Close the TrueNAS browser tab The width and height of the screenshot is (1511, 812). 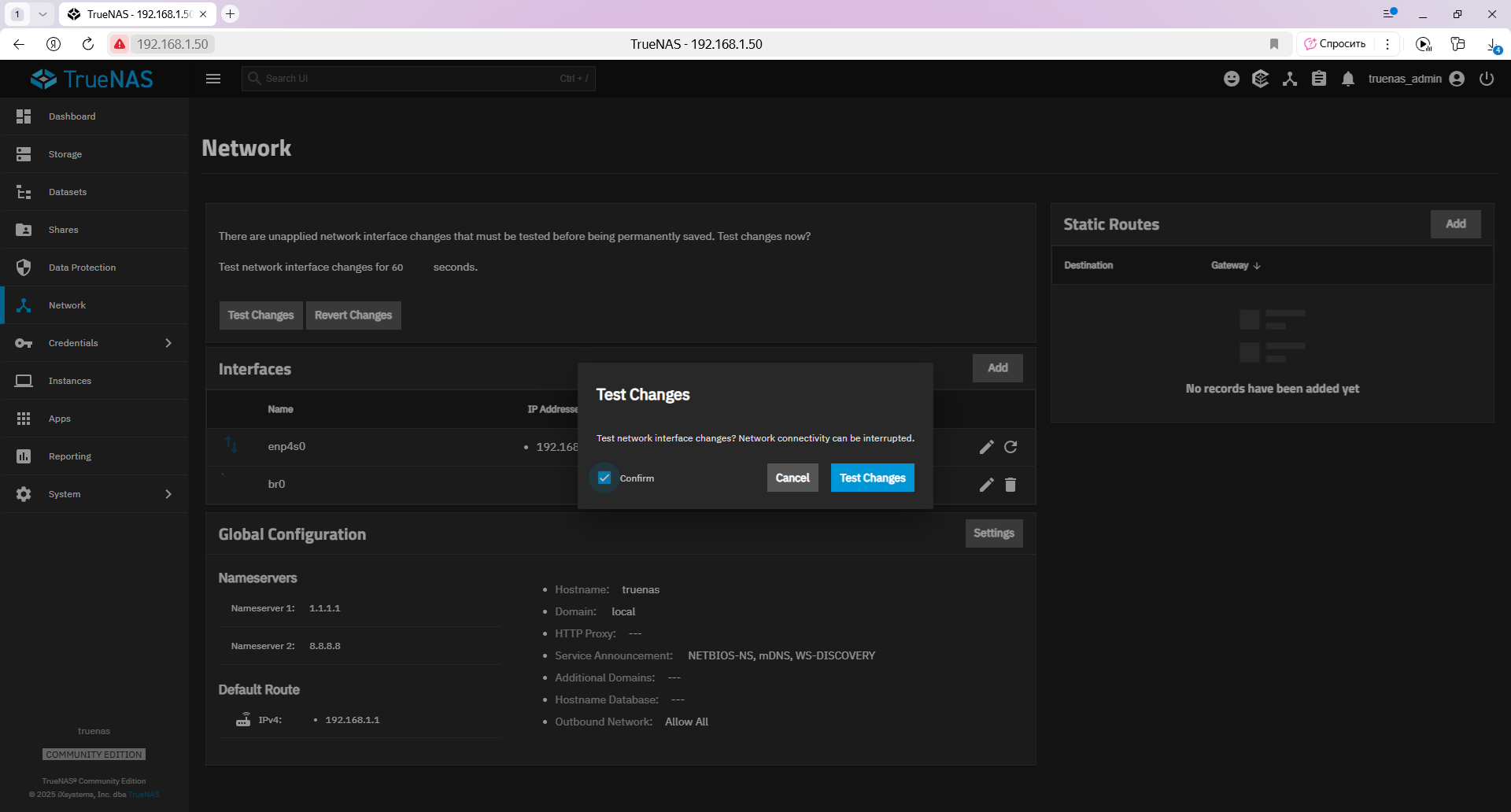point(203,14)
